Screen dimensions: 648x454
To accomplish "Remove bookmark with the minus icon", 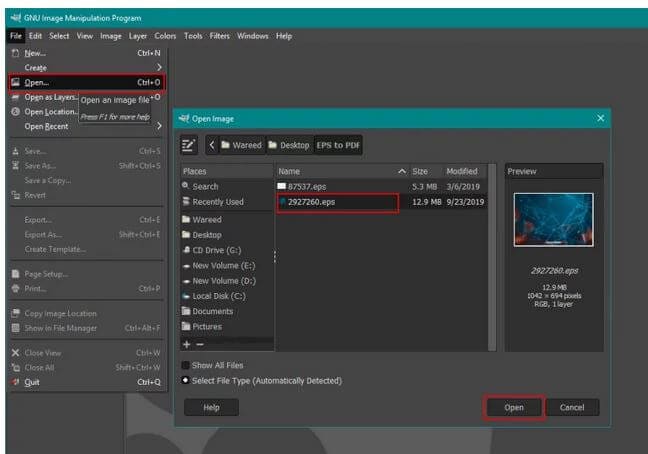I will point(200,344).
